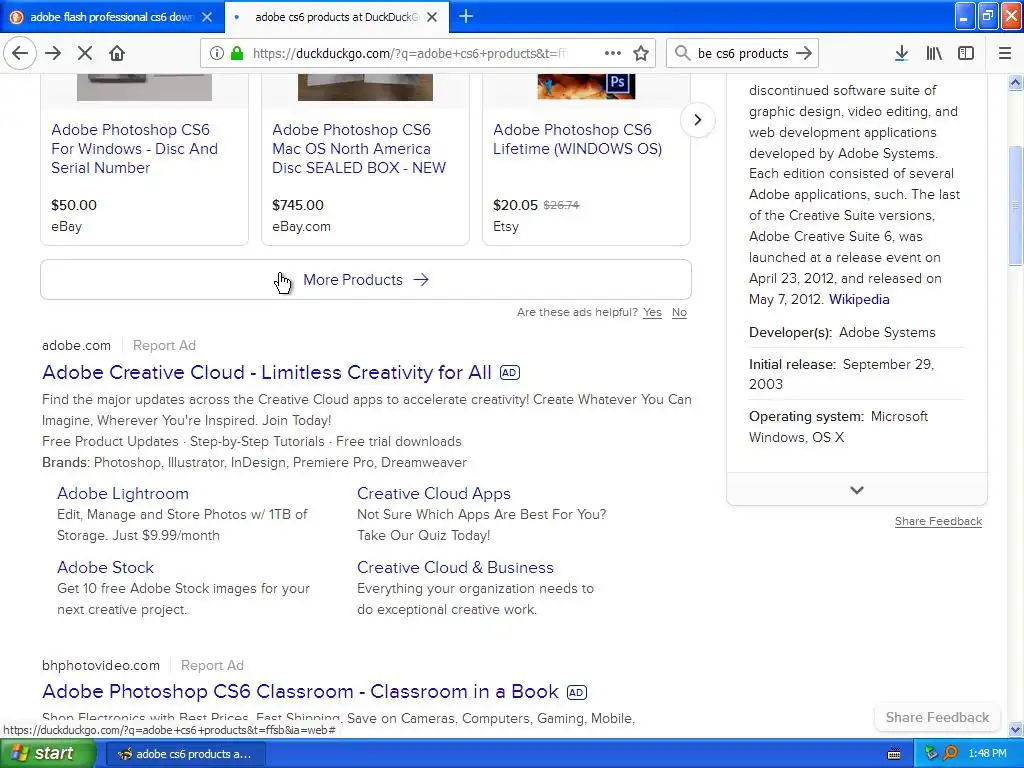
Task: Open a new tab with plus
Action: coord(466,16)
